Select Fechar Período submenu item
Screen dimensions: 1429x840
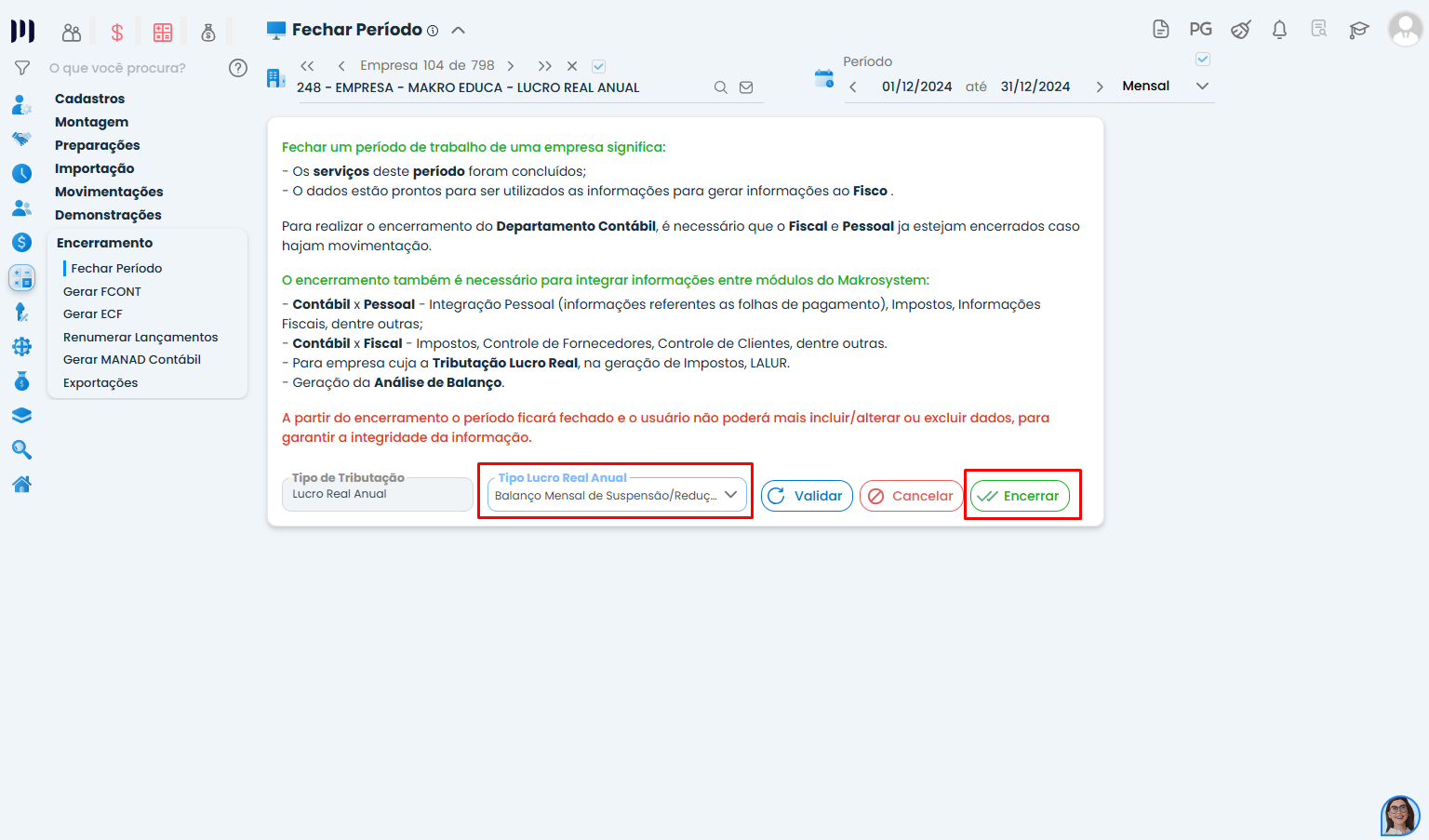(117, 268)
